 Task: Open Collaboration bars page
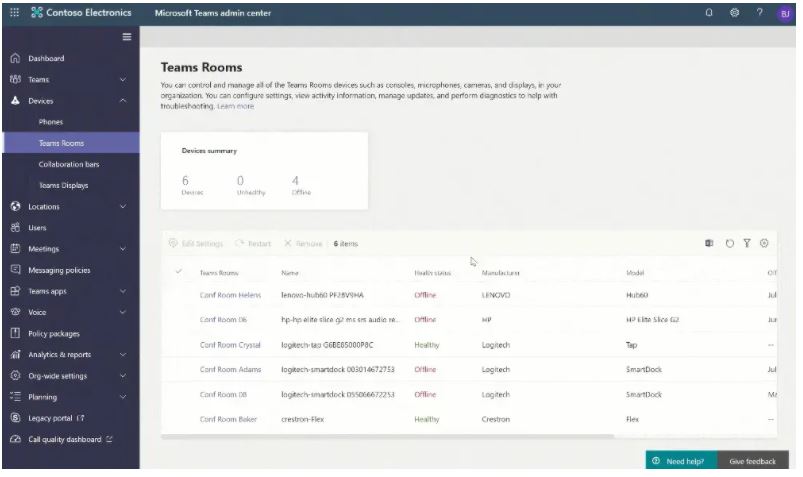[71, 164]
